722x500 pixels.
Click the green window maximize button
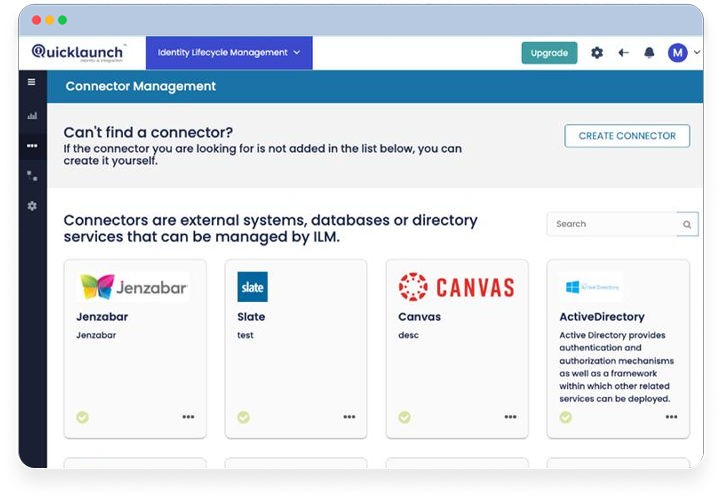pos(63,20)
